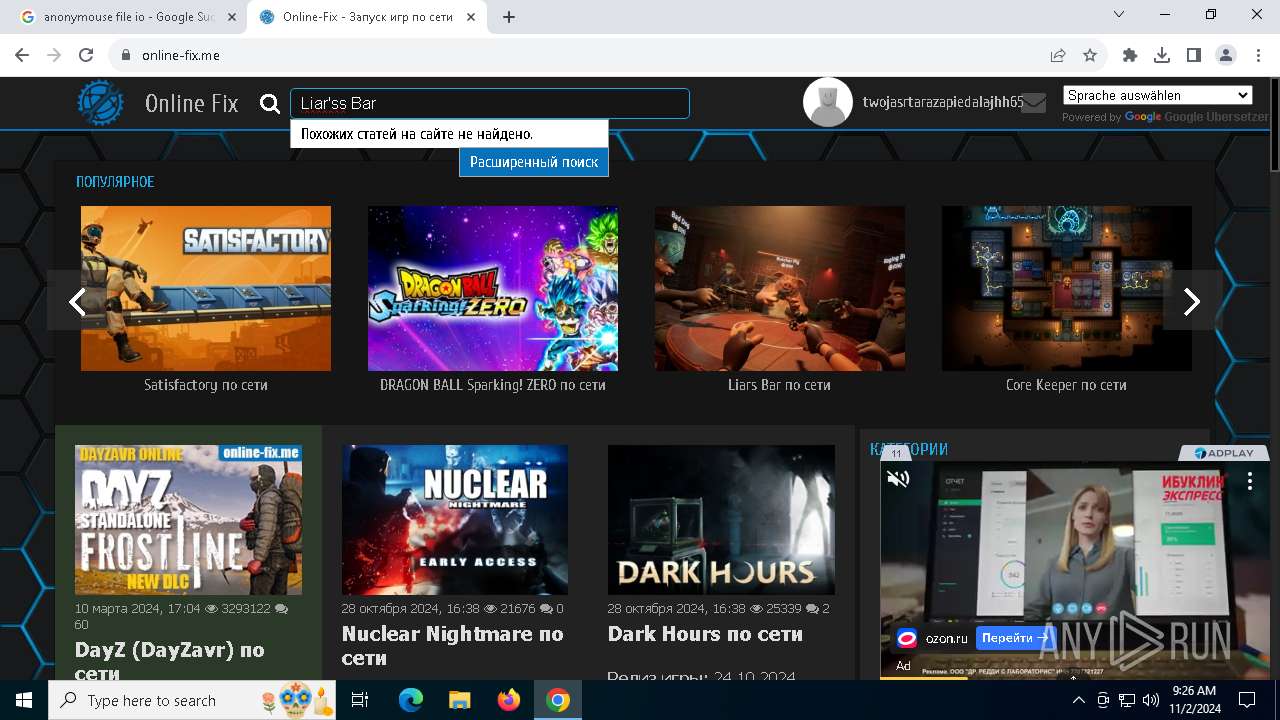Open File Explorer from taskbar
The width and height of the screenshot is (1280, 720).
pyautogui.click(x=459, y=700)
